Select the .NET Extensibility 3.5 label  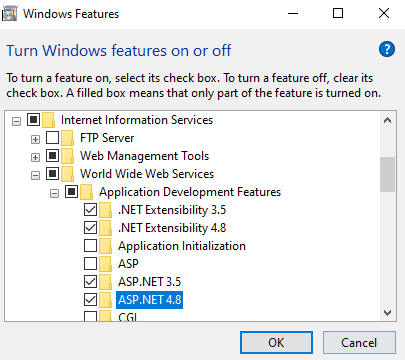click(172, 210)
